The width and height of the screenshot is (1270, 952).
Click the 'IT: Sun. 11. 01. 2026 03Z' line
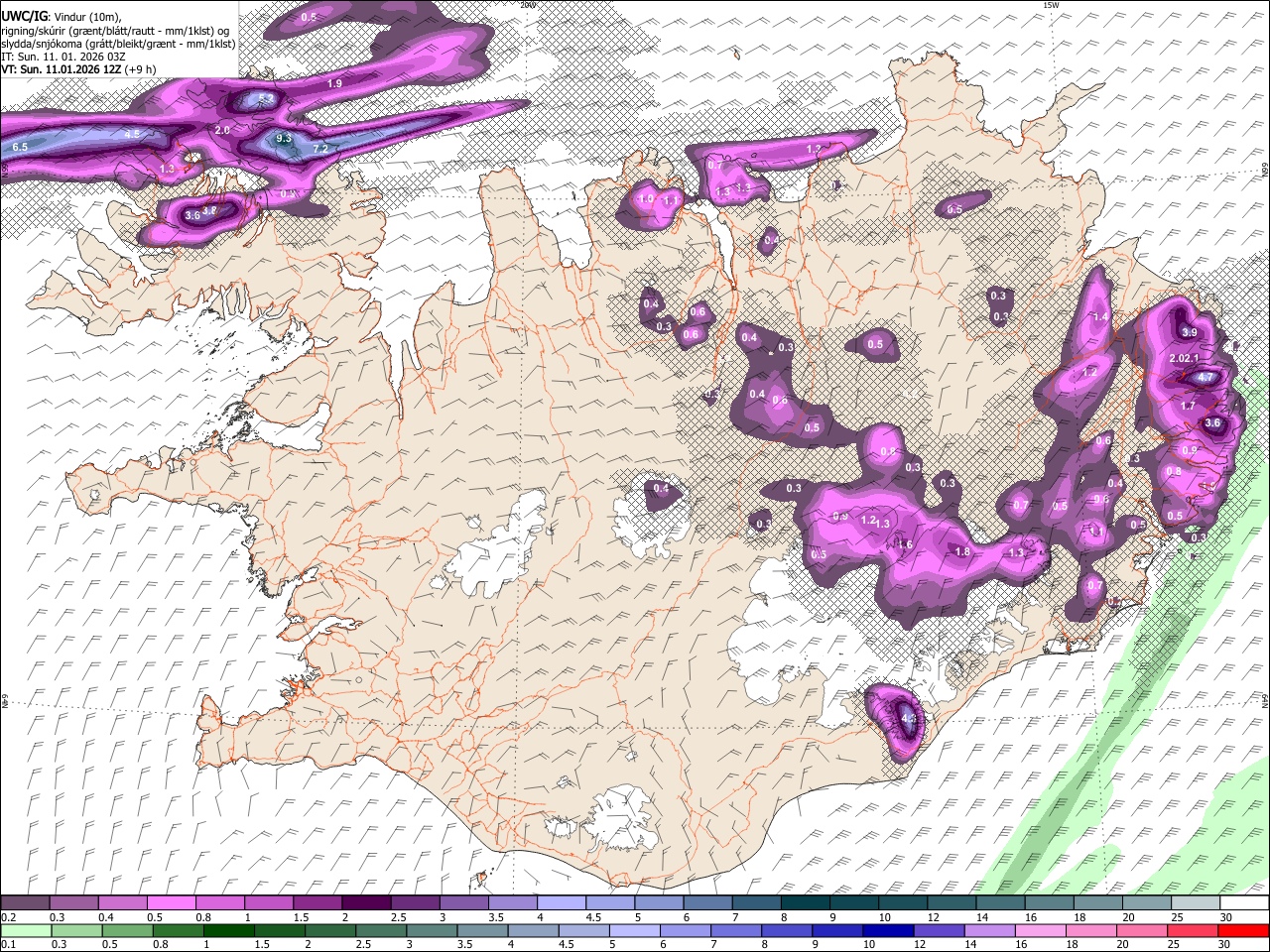click(63, 57)
